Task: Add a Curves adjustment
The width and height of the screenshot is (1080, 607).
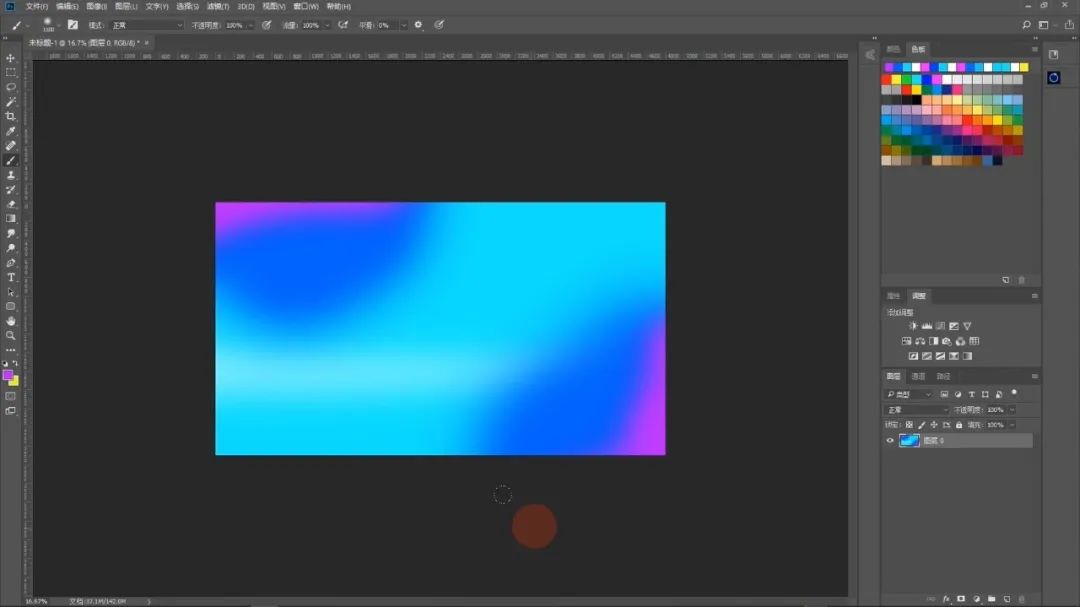Action: point(940,326)
